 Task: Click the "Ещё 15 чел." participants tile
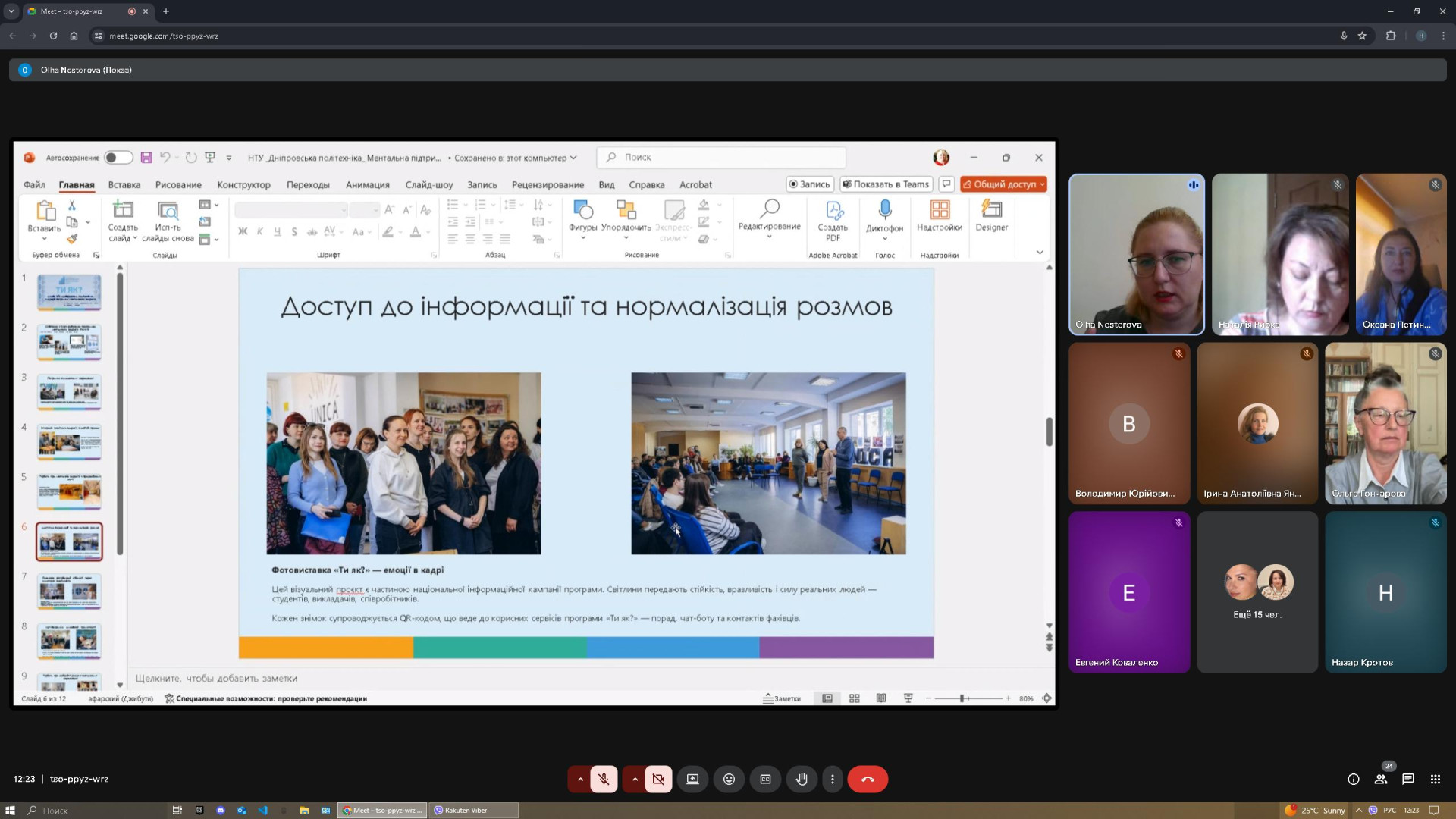[1257, 591]
